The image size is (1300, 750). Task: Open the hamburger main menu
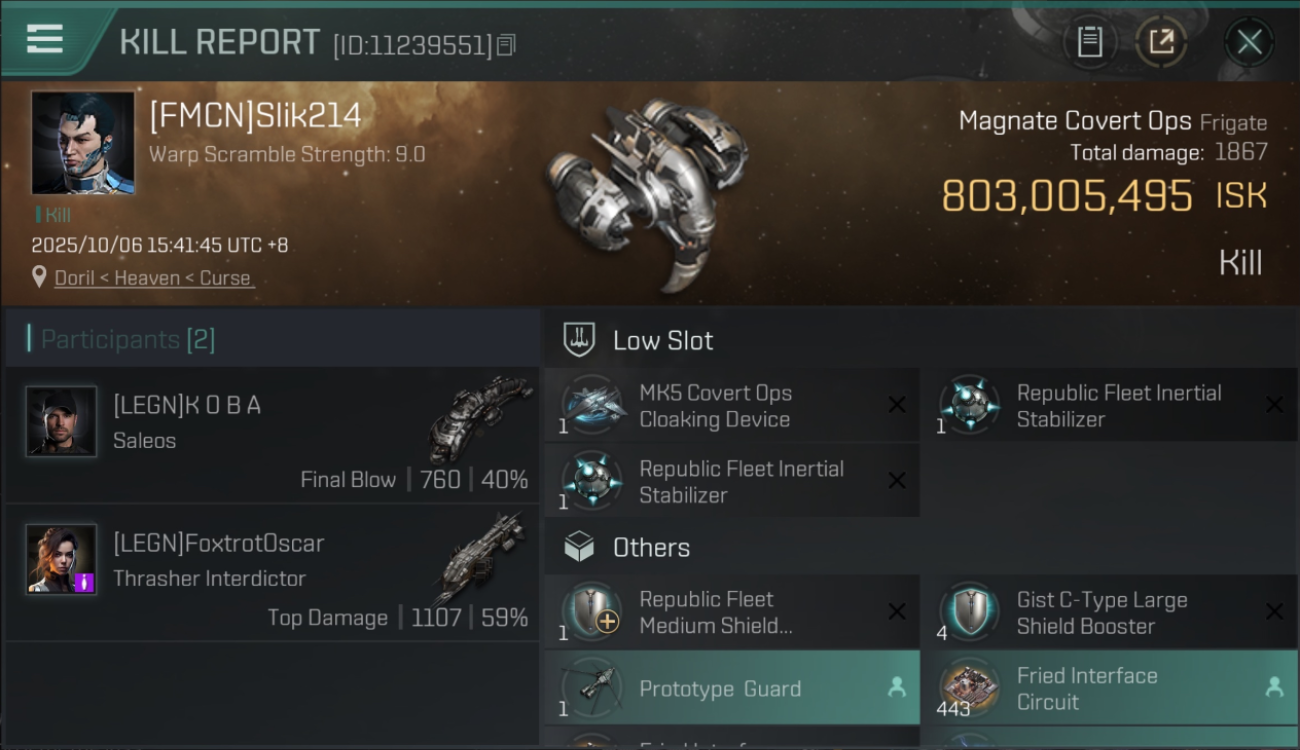click(x=45, y=39)
